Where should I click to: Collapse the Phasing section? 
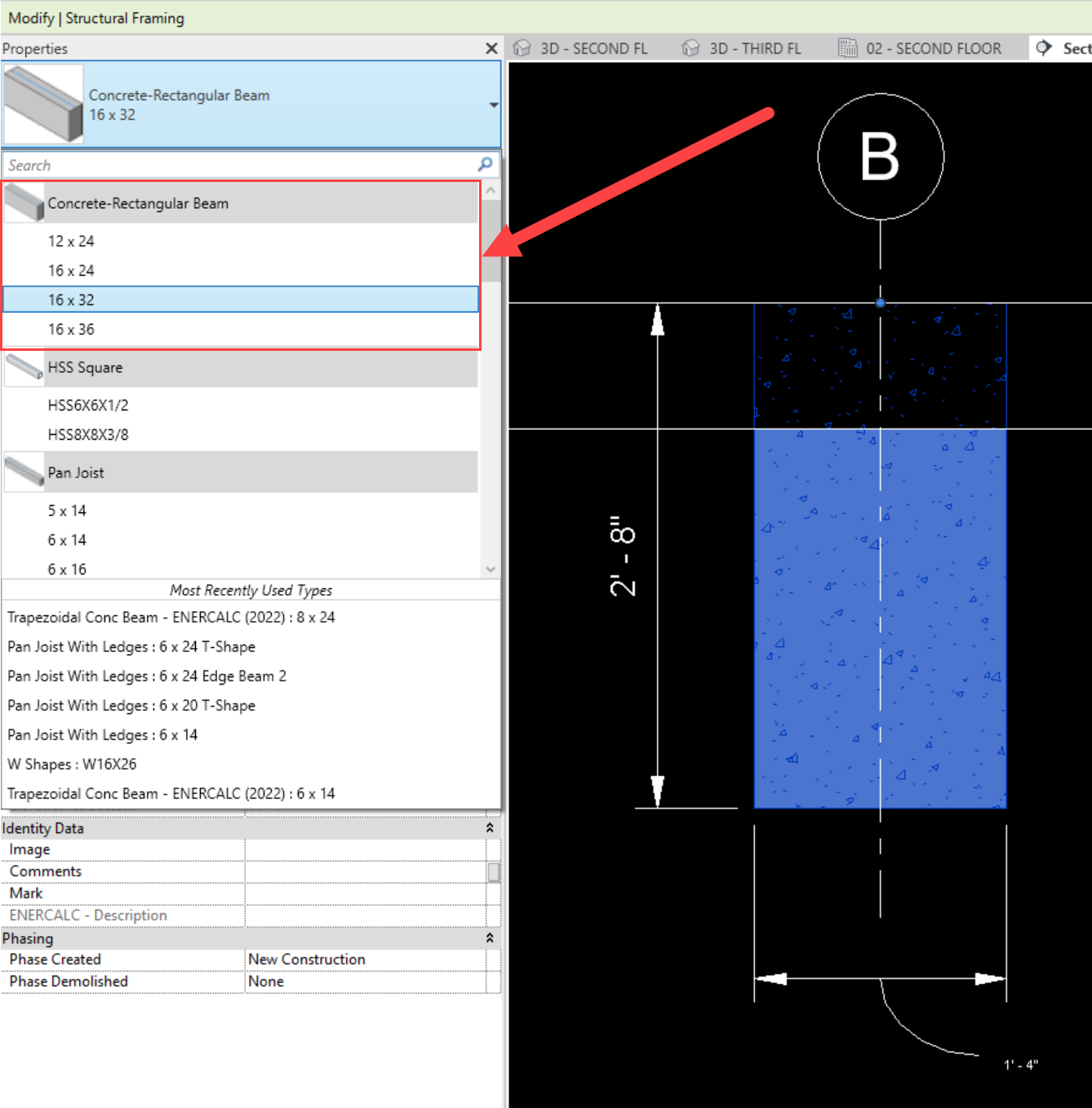pos(490,938)
